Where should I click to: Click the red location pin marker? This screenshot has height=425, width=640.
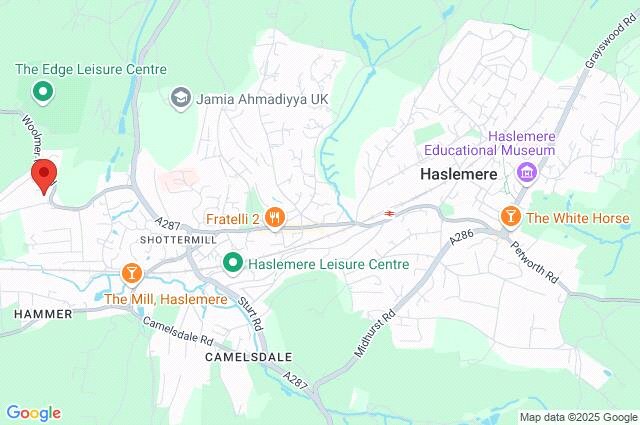coord(44,177)
